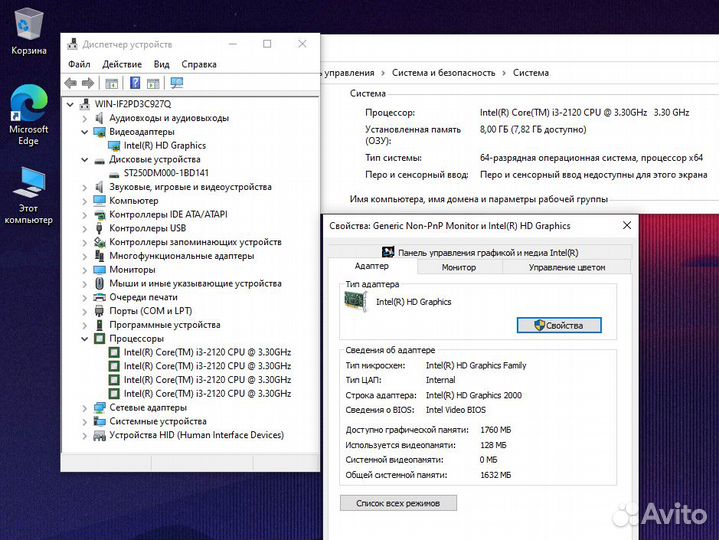Open Этот компьютер desktop icon
719x540 pixels.
[28, 195]
